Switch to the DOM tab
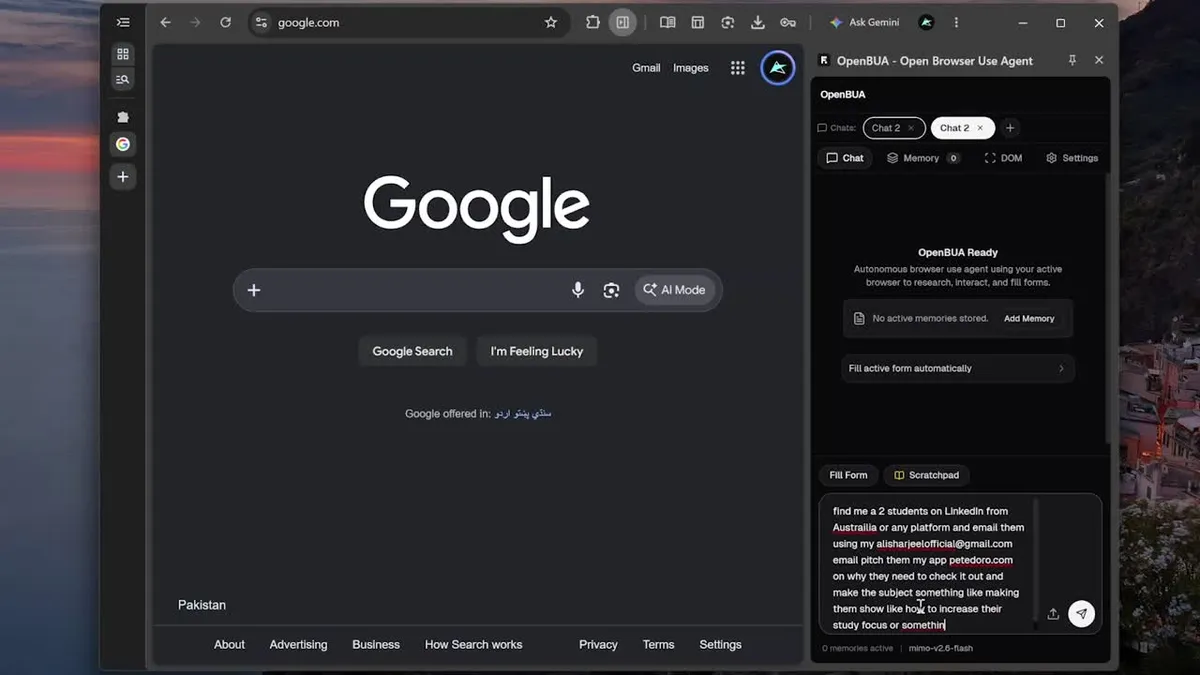 [x=1003, y=158]
